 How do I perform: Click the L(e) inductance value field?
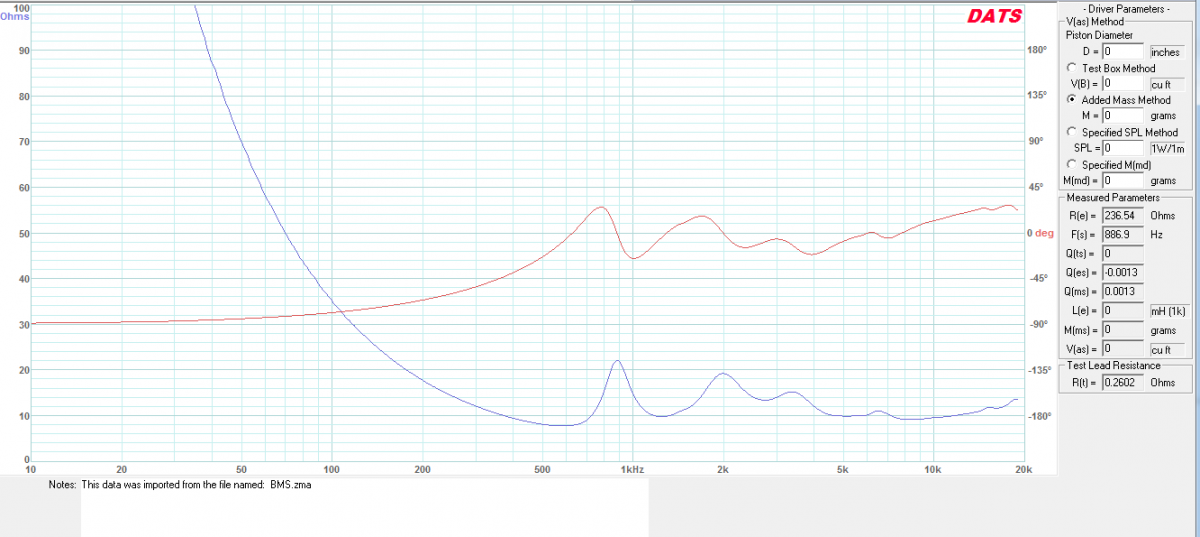(1123, 311)
